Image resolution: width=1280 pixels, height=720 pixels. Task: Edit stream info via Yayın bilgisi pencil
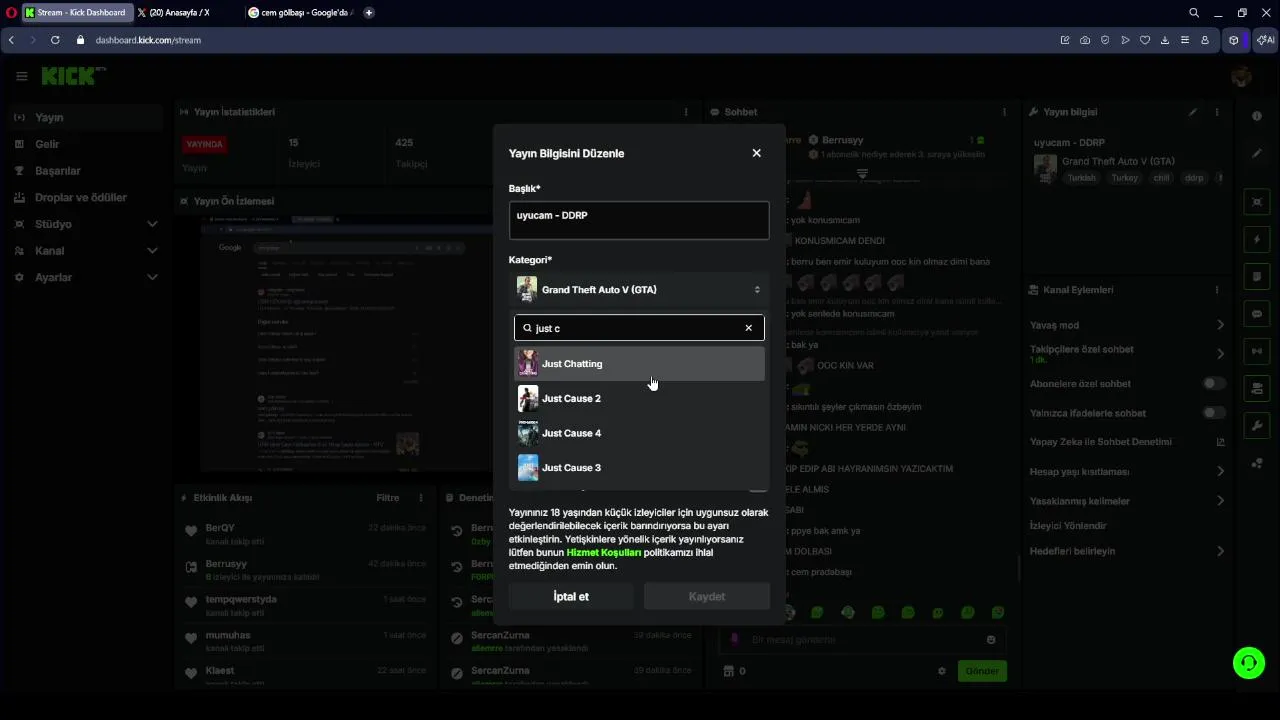tap(1193, 112)
